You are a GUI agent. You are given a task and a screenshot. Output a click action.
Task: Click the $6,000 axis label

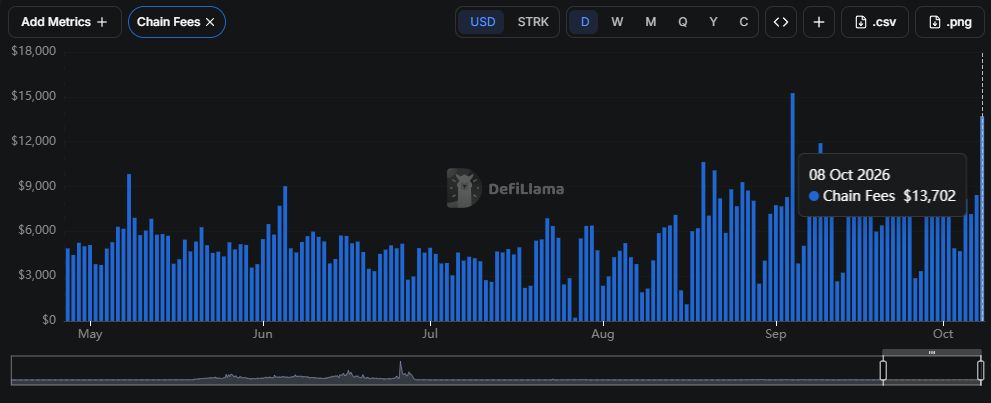tap(37, 231)
